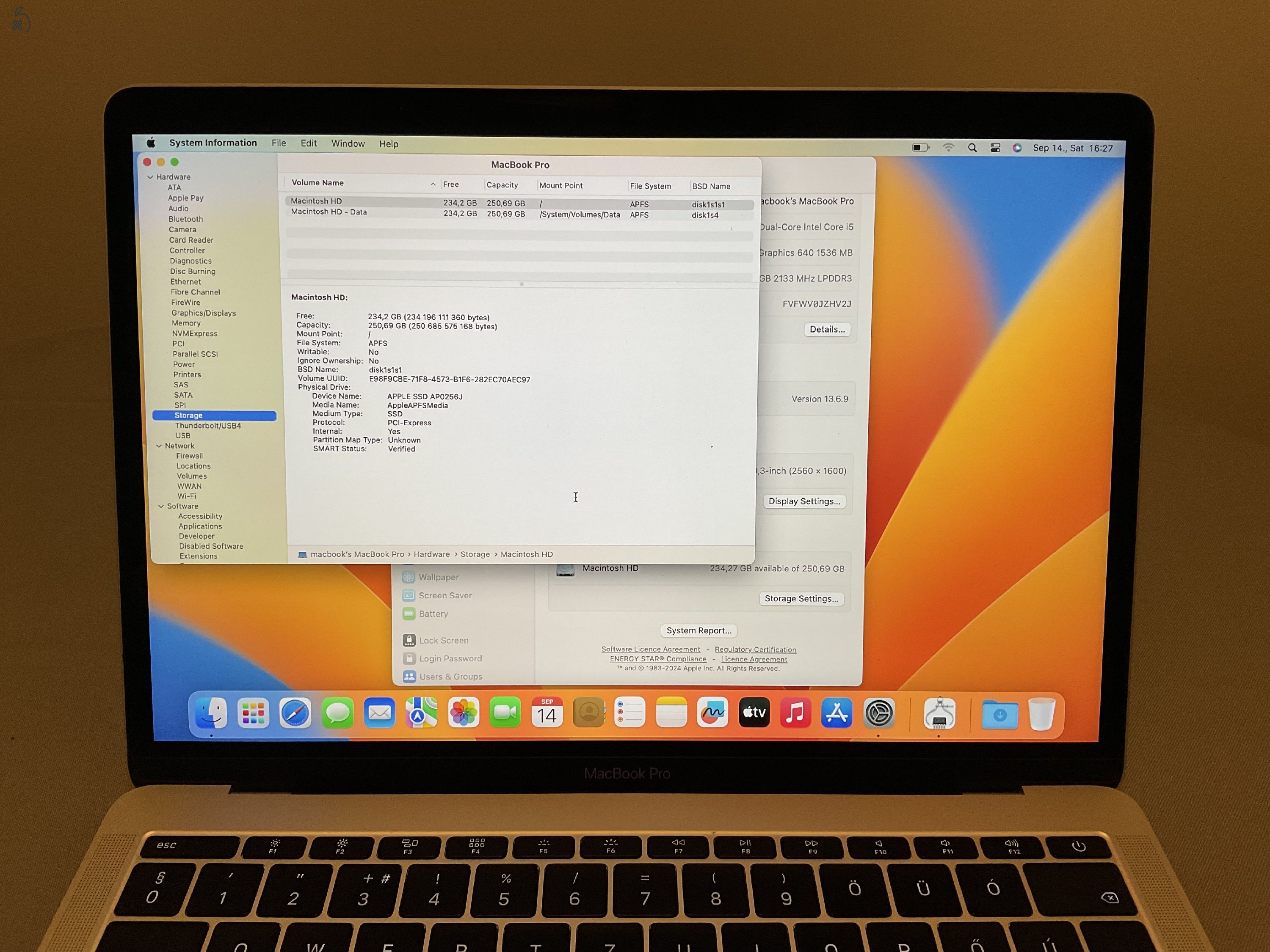Open the File menu
Viewport: 1270px width, 952px height.
coord(279,143)
